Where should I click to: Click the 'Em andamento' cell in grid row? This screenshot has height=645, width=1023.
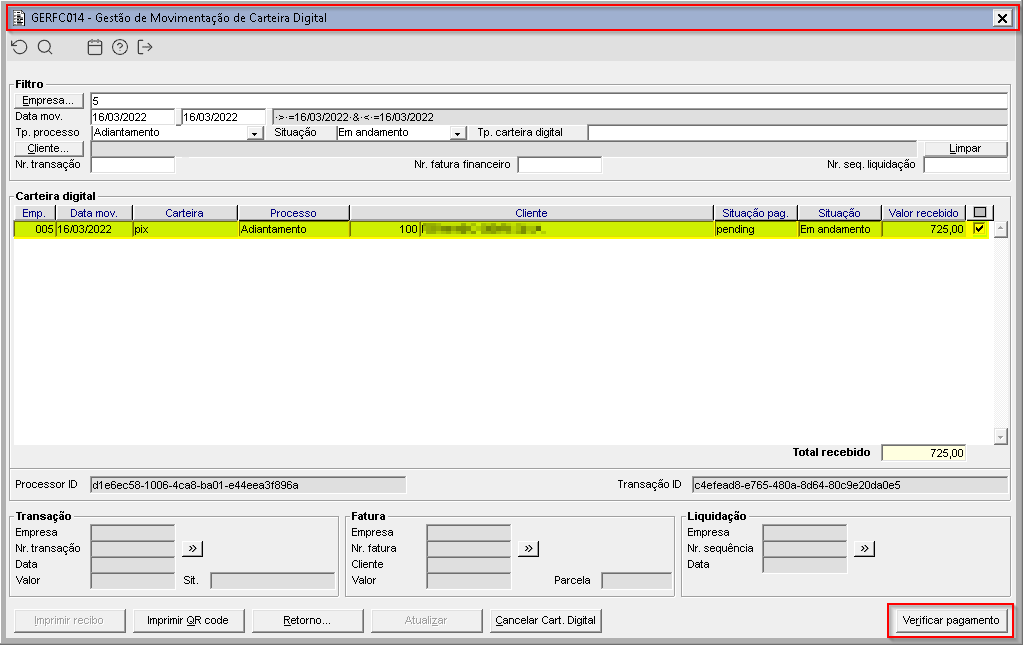coord(840,230)
